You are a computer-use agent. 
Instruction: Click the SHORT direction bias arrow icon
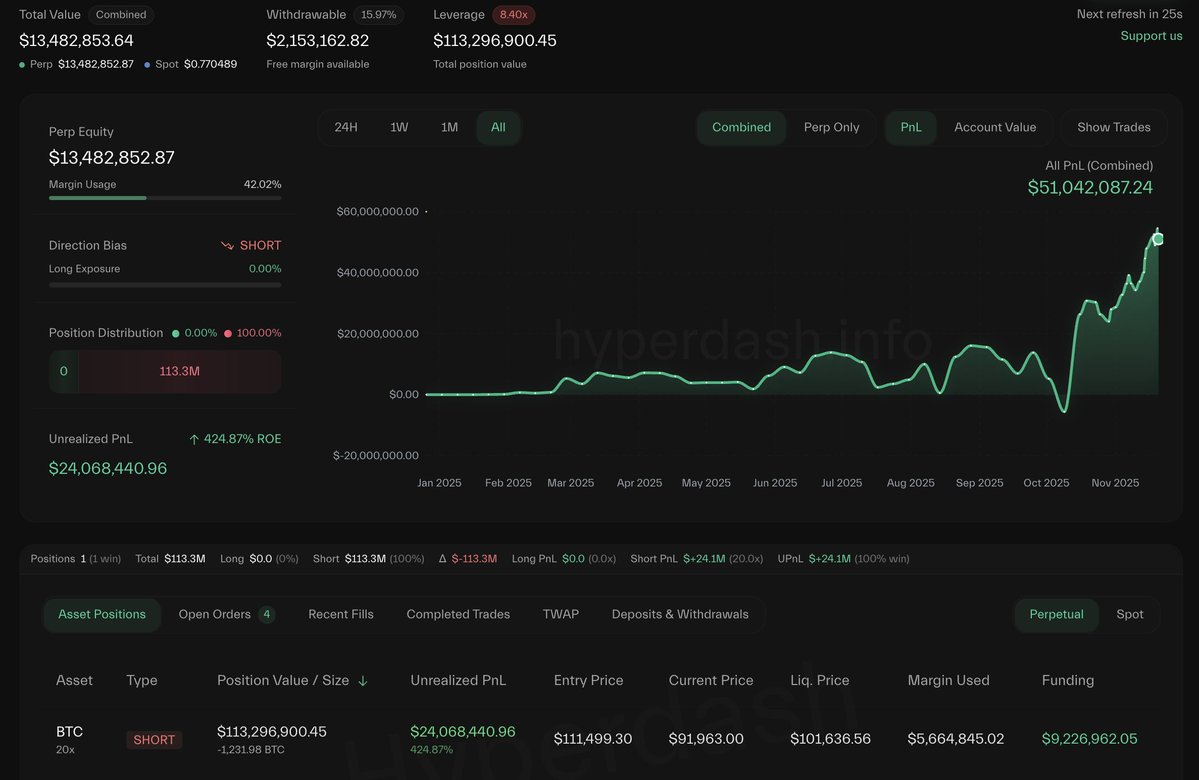tap(227, 246)
